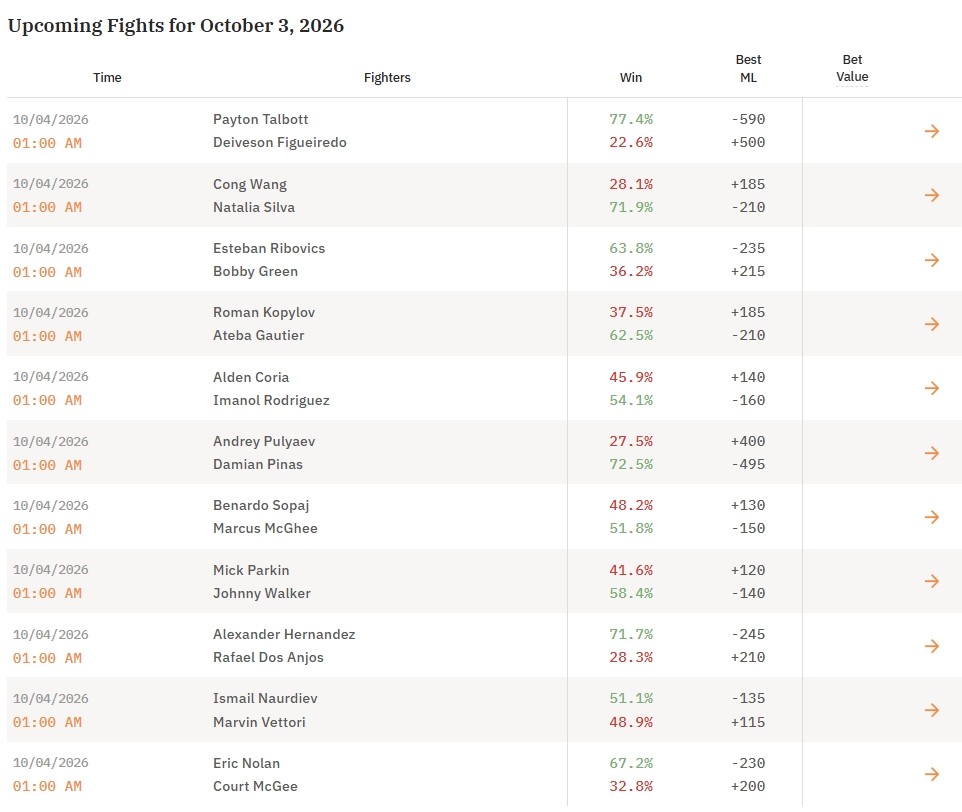This screenshot has height=812, width=962.
Task: Select fighter name Benardo Sopaj
Action: pyautogui.click(x=261, y=505)
